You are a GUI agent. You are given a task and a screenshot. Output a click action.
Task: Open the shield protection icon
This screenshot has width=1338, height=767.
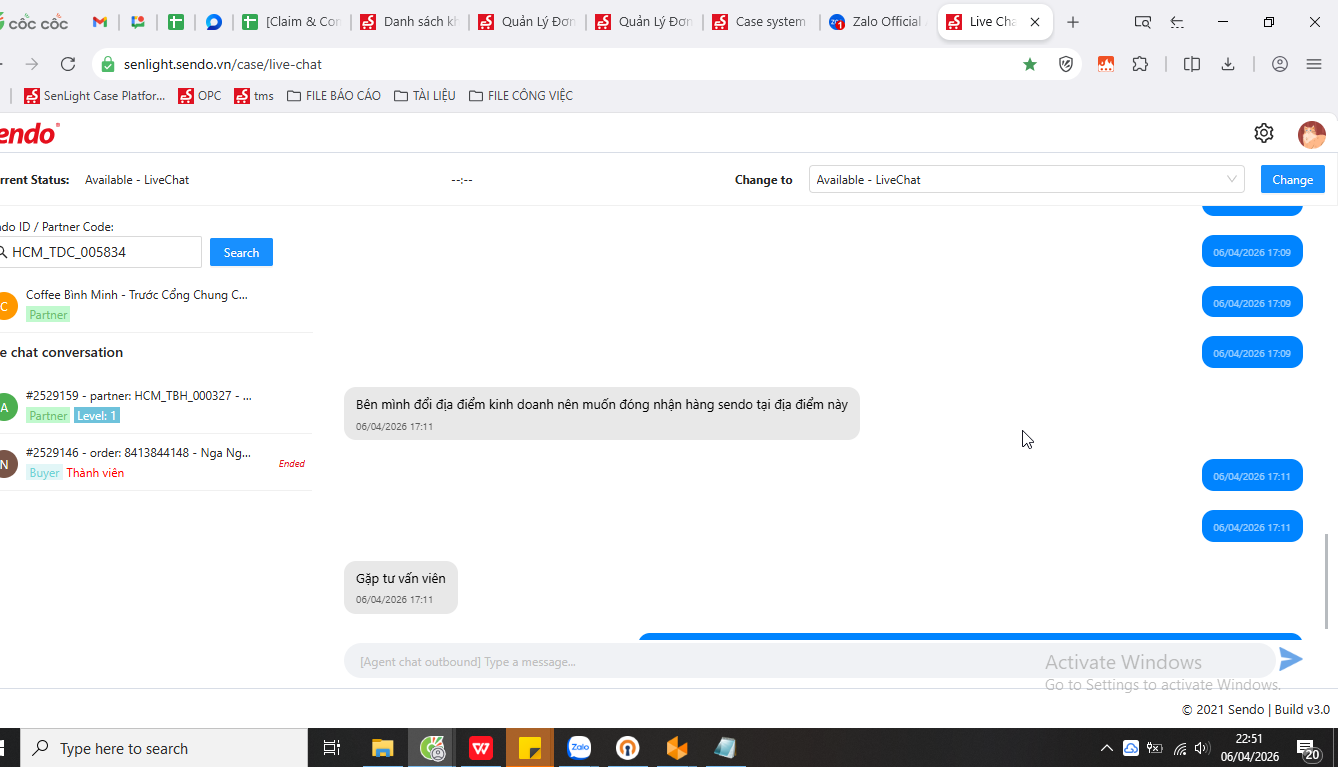[1066, 64]
